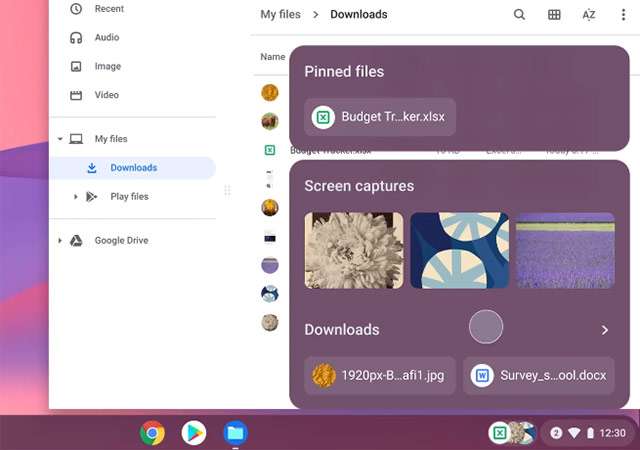Open pinned Budget Tracker xlsx file chip
The image size is (640, 450).
tap(380, 117)
